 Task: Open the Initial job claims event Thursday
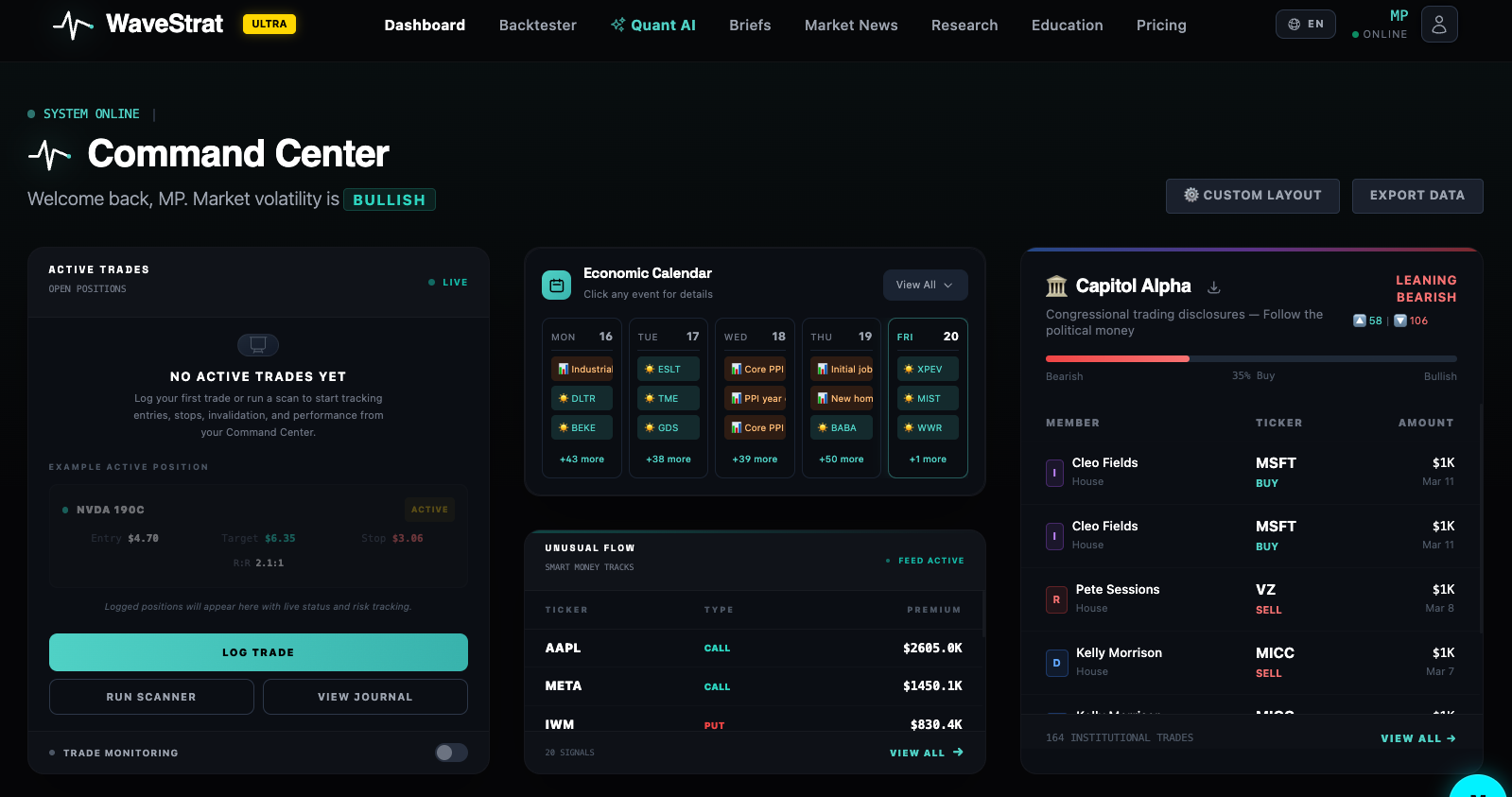(842, 369)
